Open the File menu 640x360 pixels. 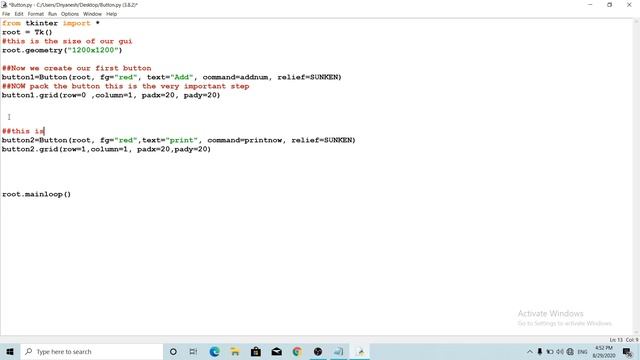tap(6, 14)
